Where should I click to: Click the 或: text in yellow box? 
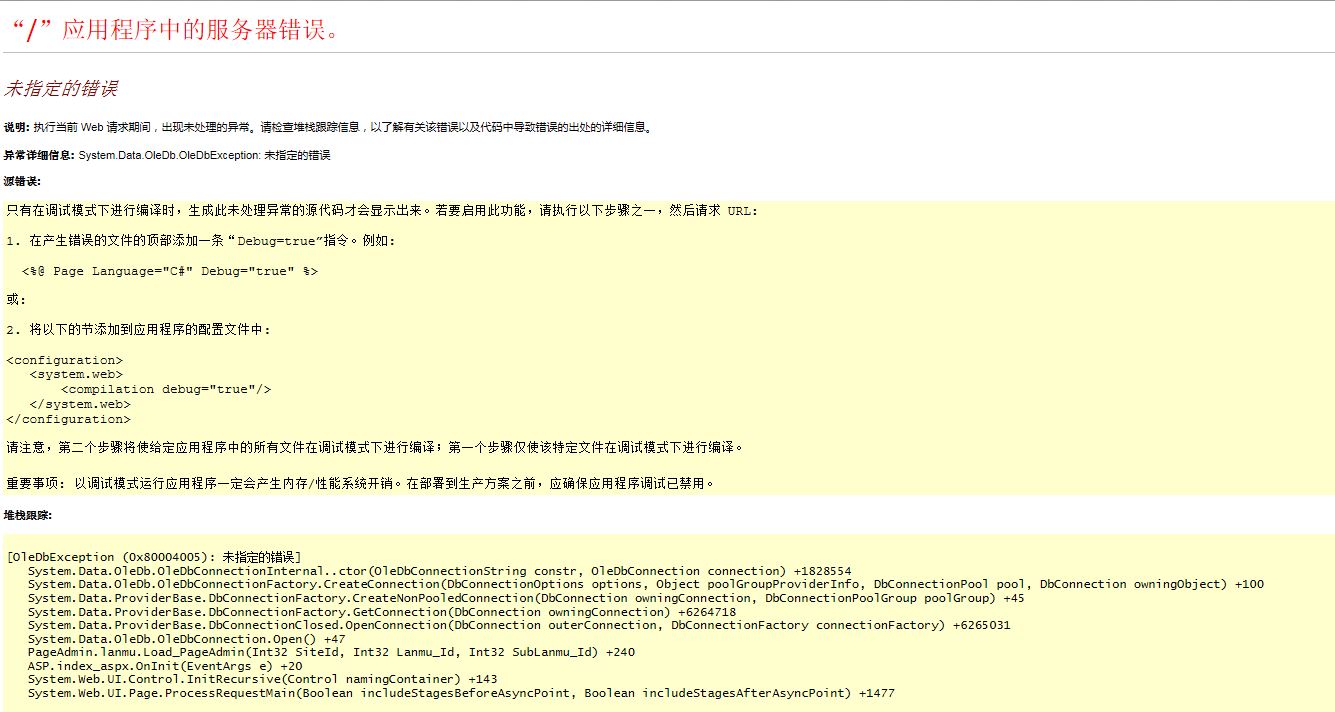click(x=16, y=300)
